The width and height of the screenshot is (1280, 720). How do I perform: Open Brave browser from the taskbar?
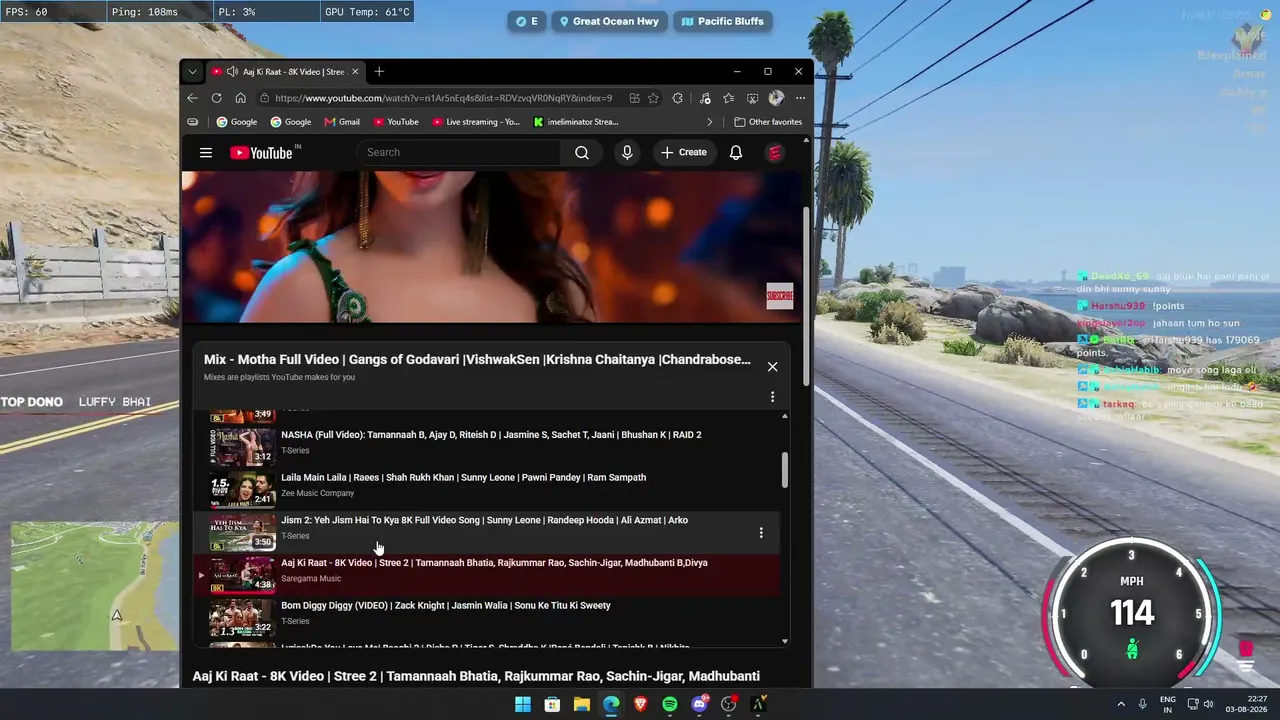click(x=640, y=704)
